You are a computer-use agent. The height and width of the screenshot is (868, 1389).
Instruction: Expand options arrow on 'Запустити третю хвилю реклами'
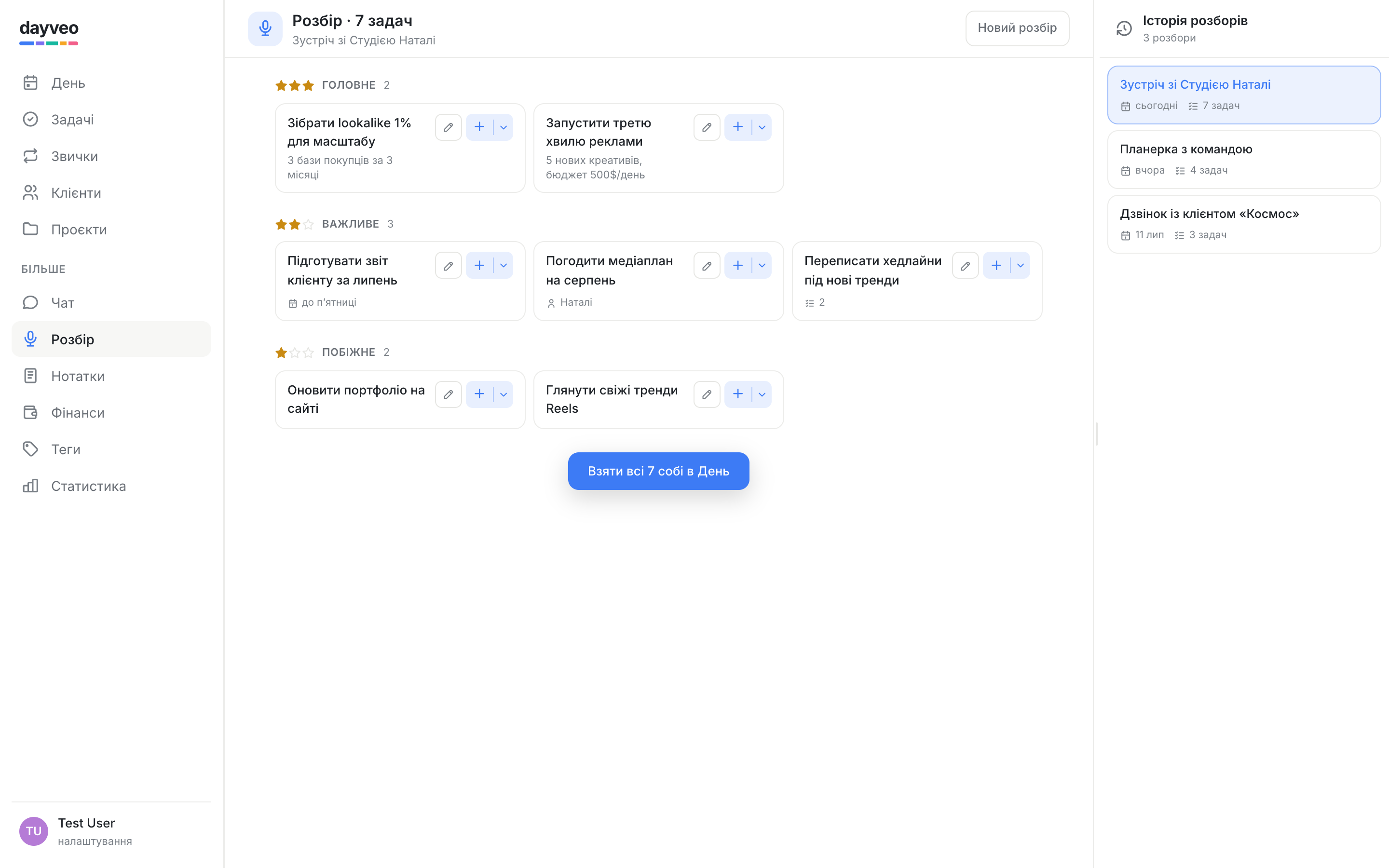(x=762, y=127)
